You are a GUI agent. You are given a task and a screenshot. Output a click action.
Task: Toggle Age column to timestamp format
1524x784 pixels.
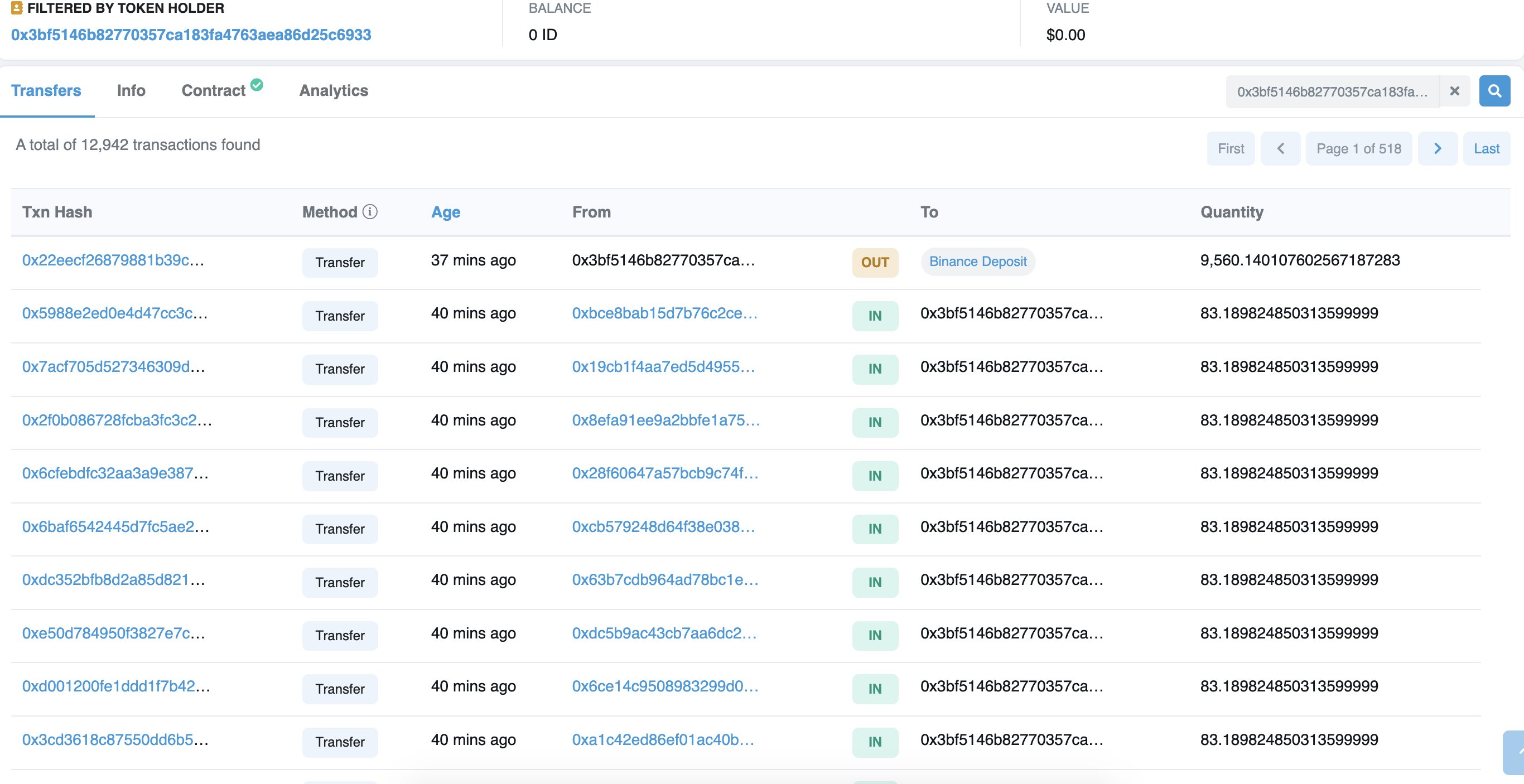pyautogui.click(x=446, y=212)
